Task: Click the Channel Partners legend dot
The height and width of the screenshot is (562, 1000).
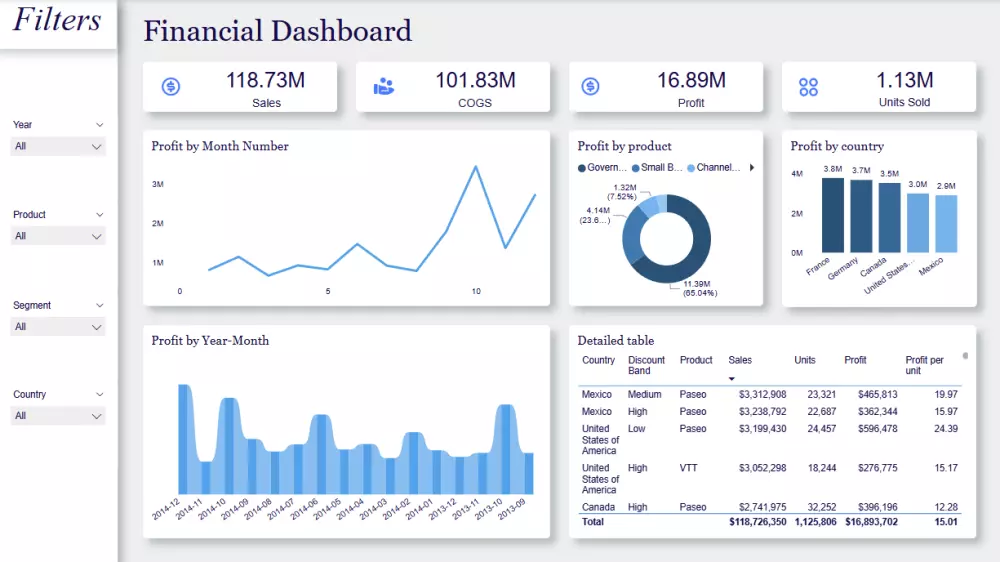Action: click(691, 168)
